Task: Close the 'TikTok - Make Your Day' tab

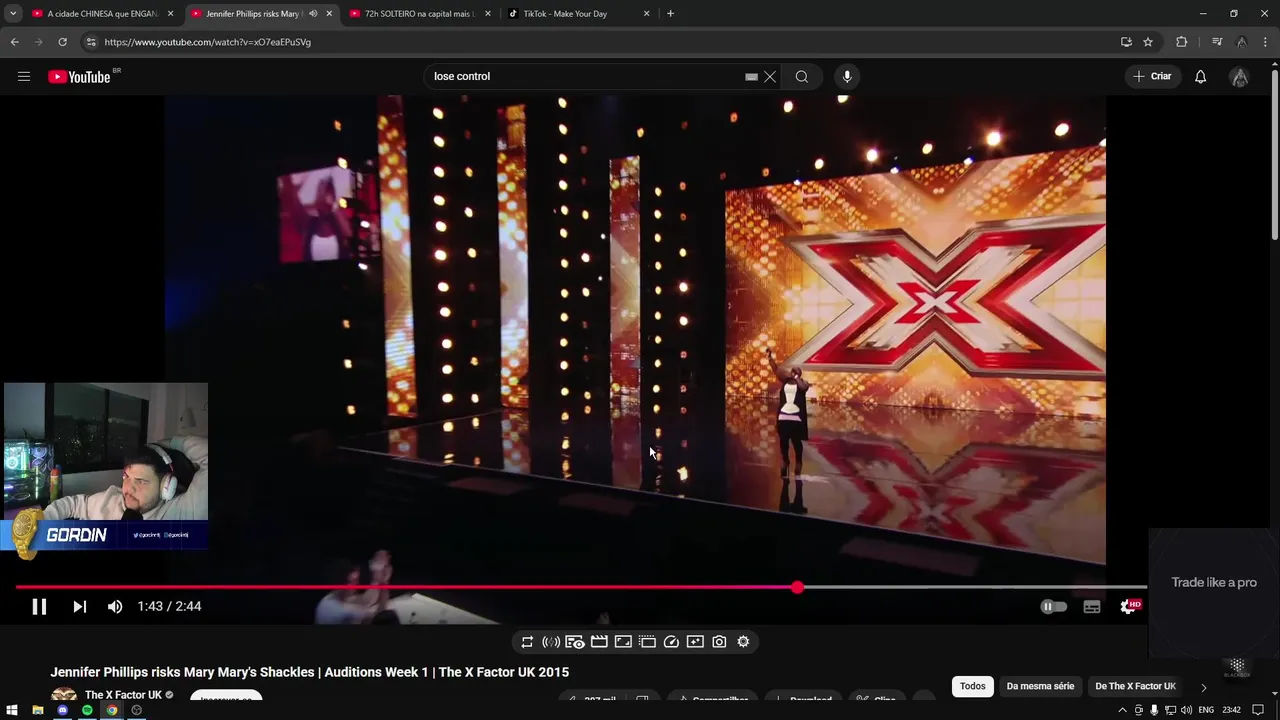Action: tap(646, 14)
